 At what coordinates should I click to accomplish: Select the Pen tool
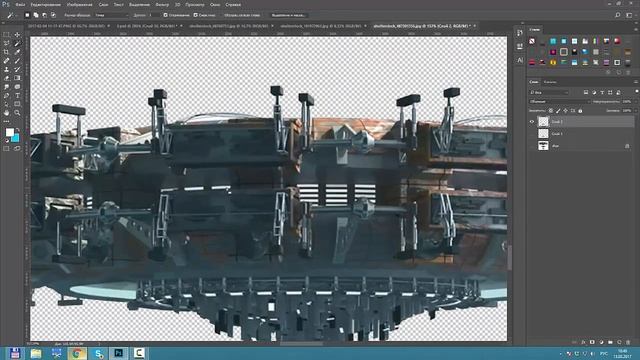coord(6,95)
